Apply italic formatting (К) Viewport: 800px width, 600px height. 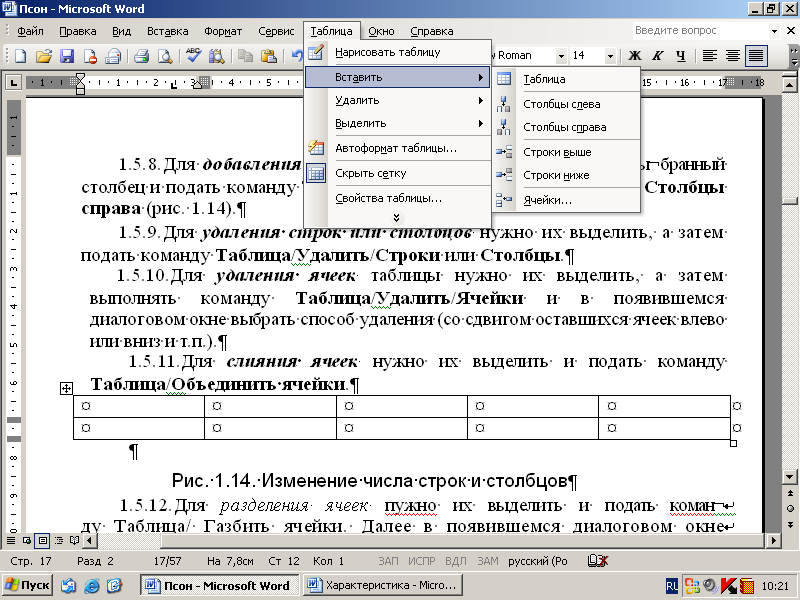click(x=658, y=56)
